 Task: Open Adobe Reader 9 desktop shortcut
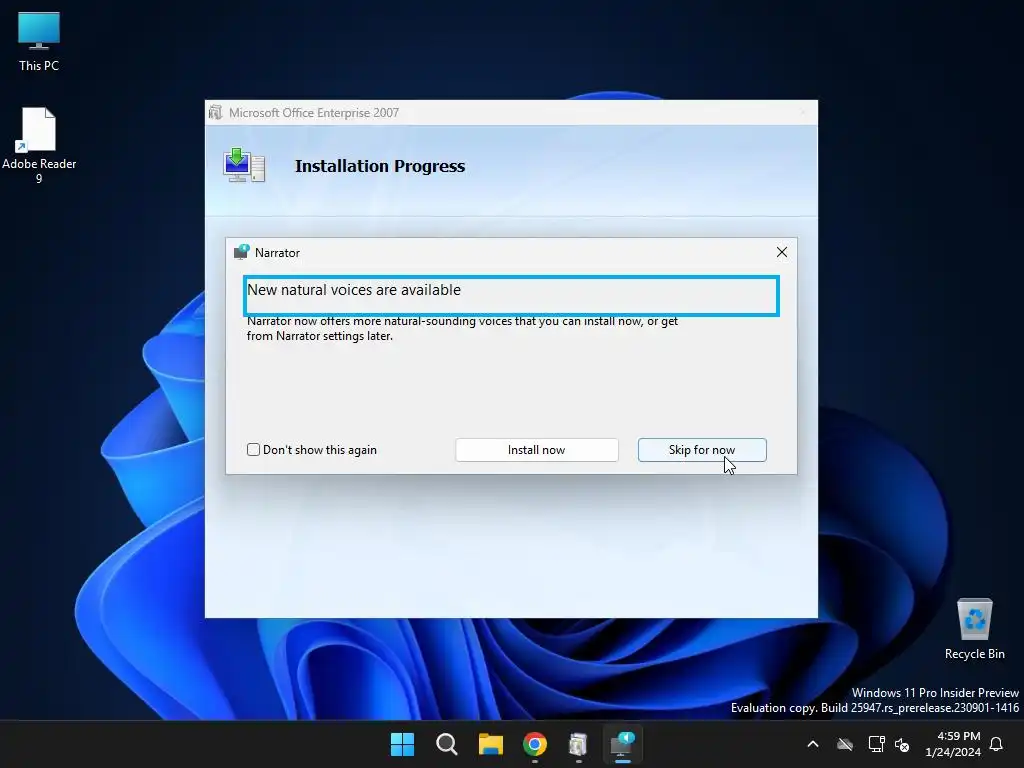coord(39,145)
